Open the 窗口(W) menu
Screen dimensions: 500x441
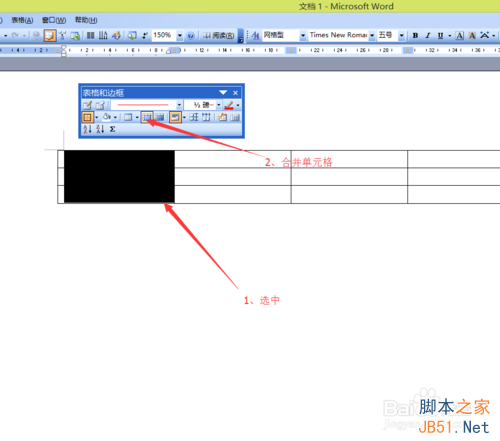point(54,20)
